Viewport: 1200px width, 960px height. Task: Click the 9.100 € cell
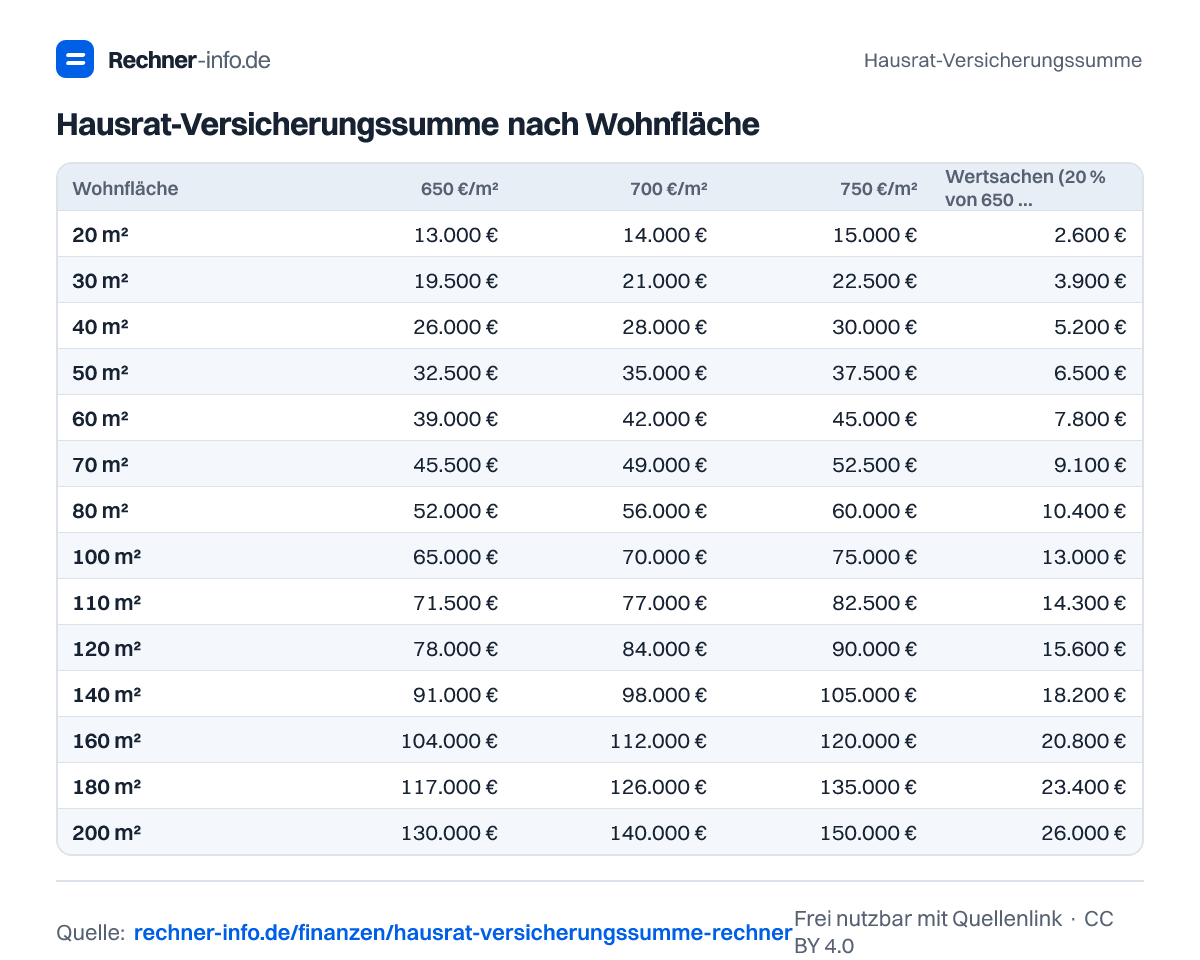click(x=1089, y=465)
